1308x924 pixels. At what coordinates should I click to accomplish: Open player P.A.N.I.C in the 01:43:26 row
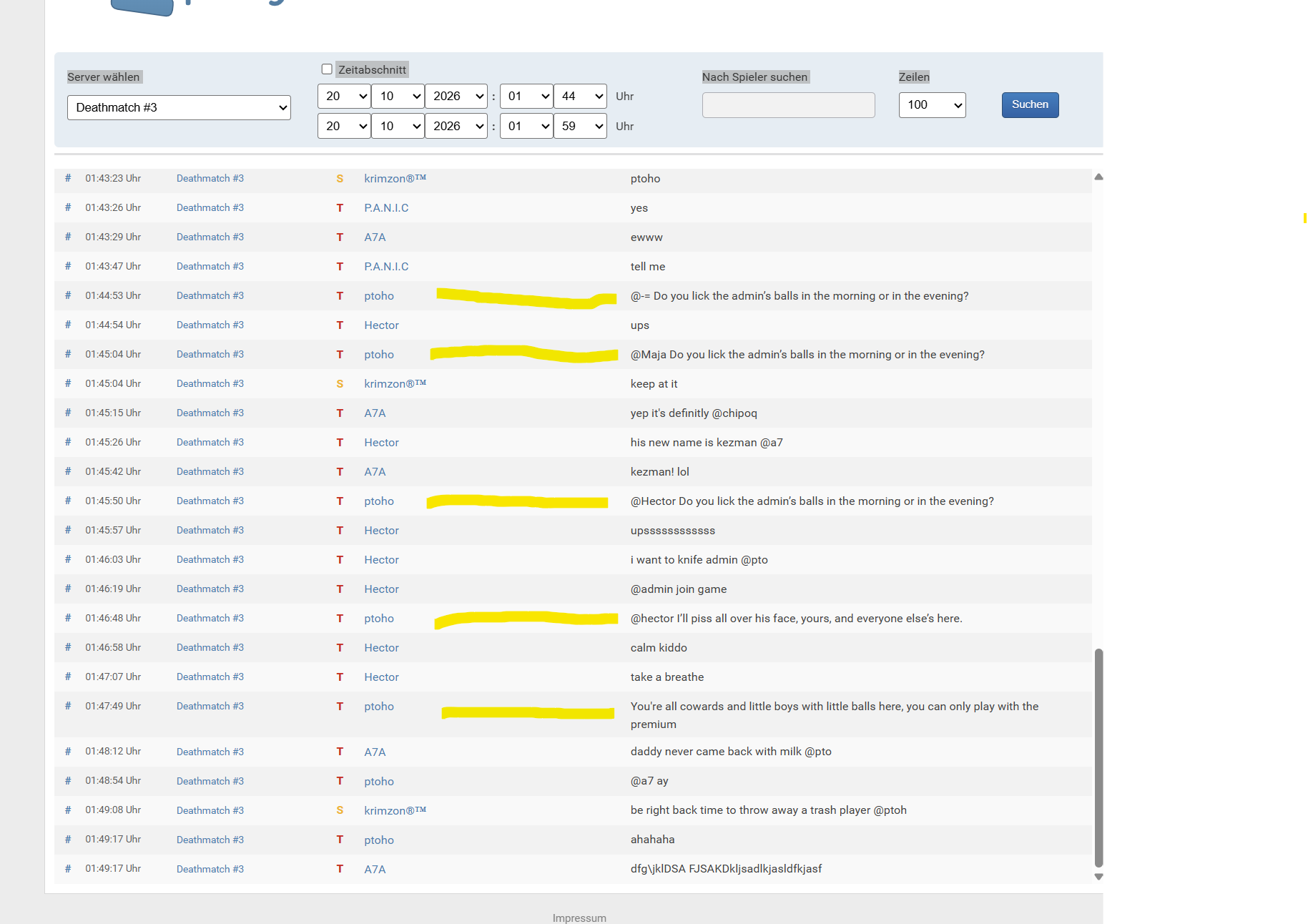[386, 208]
